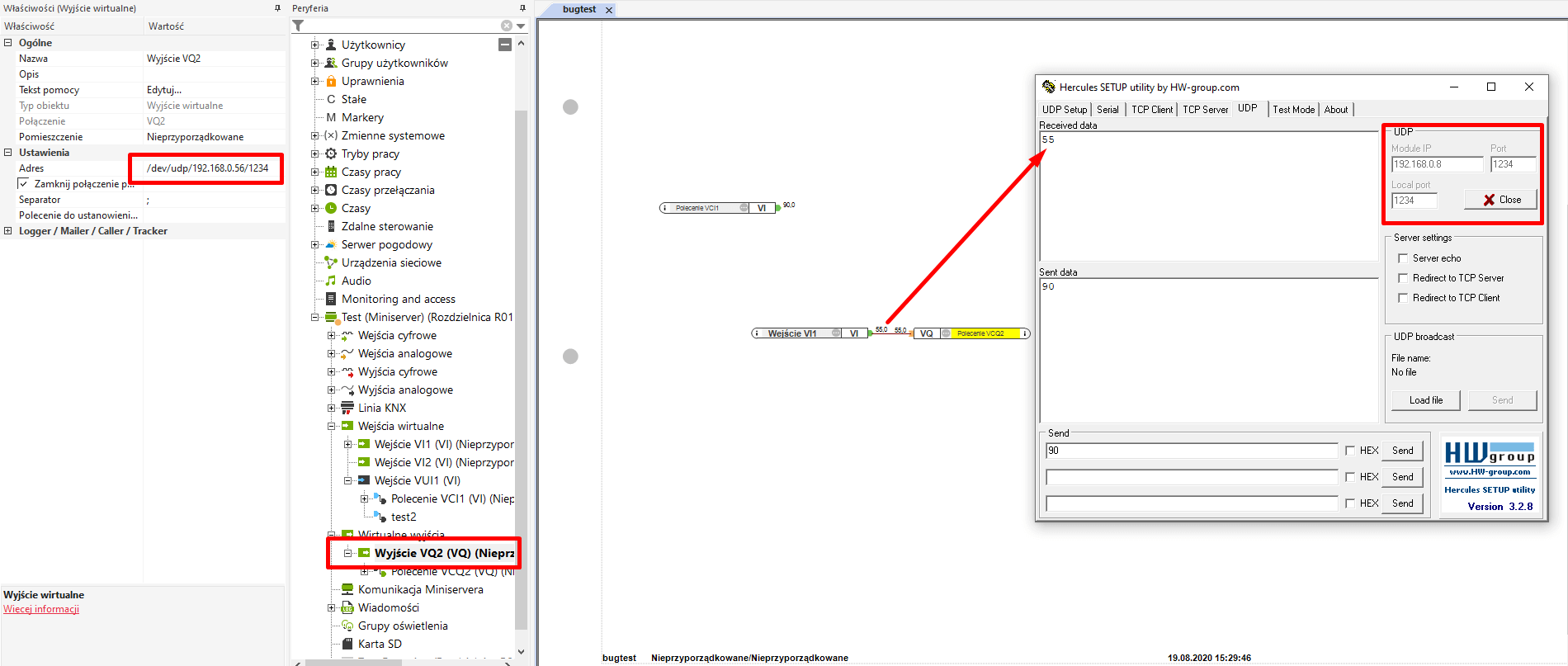Select the Uprawnienia lock icon

331,81
